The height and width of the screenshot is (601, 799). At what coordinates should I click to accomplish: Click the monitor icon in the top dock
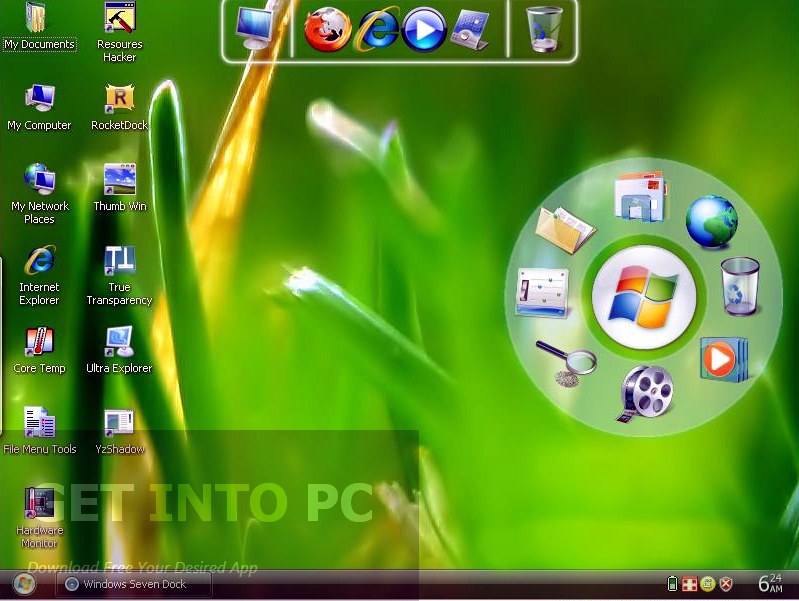coord(254,29)
